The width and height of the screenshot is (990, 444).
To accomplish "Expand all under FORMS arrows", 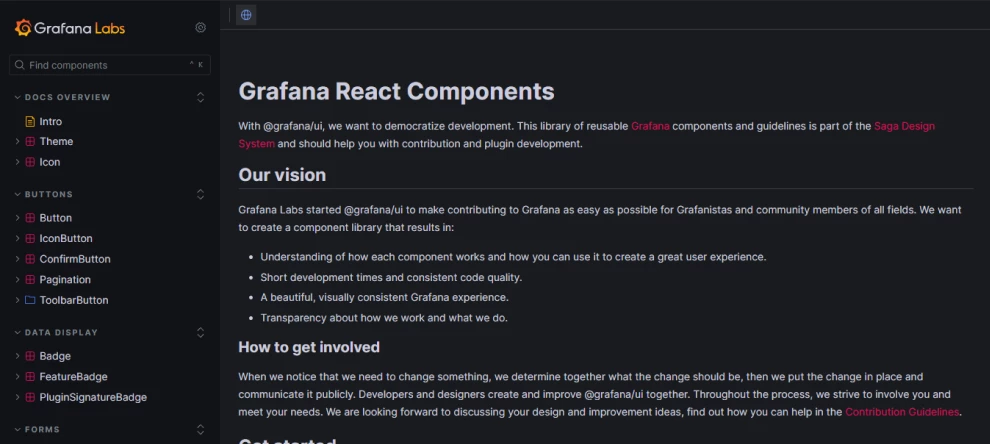I will (201, 429).
